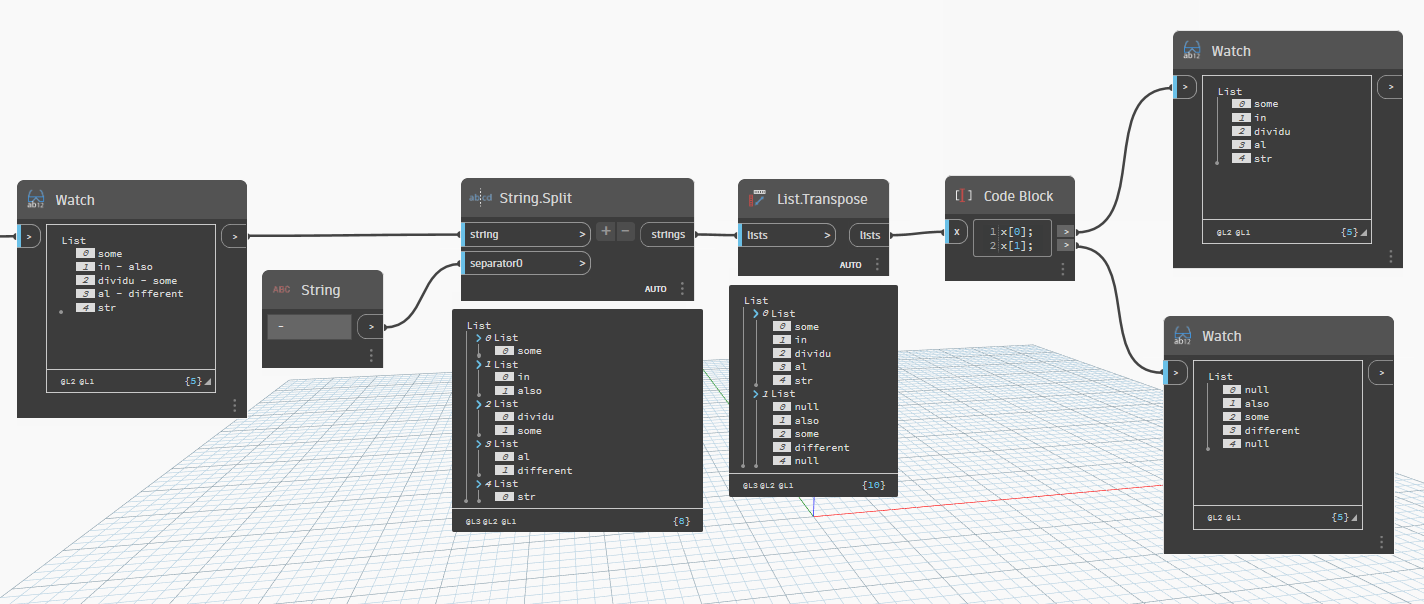Click the String node ABC icon
Image resolution: width=1424 pixels, height=604 pixels.
coord(282,290)
